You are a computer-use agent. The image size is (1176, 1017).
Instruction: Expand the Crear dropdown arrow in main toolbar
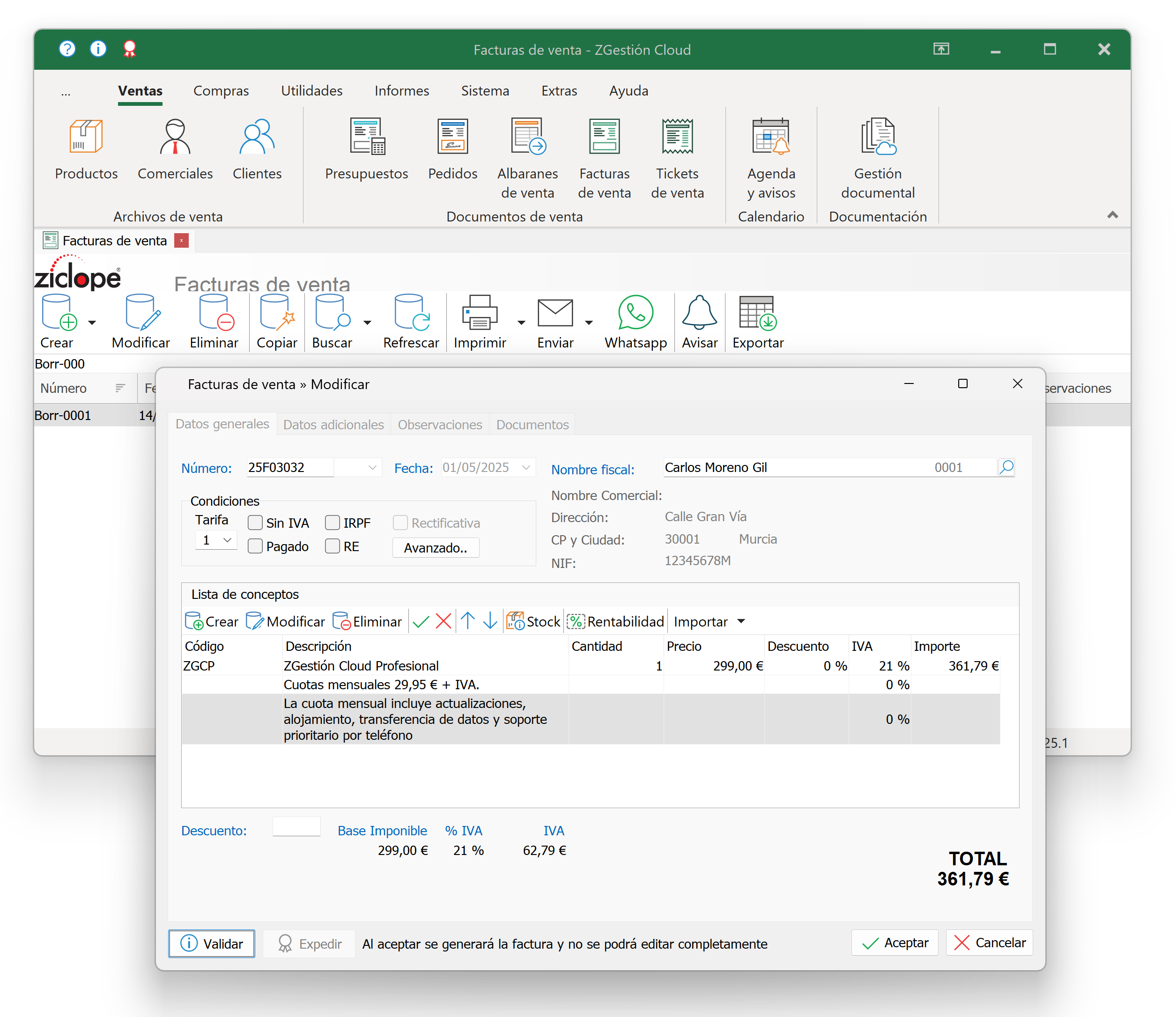[x=92, y=322]
